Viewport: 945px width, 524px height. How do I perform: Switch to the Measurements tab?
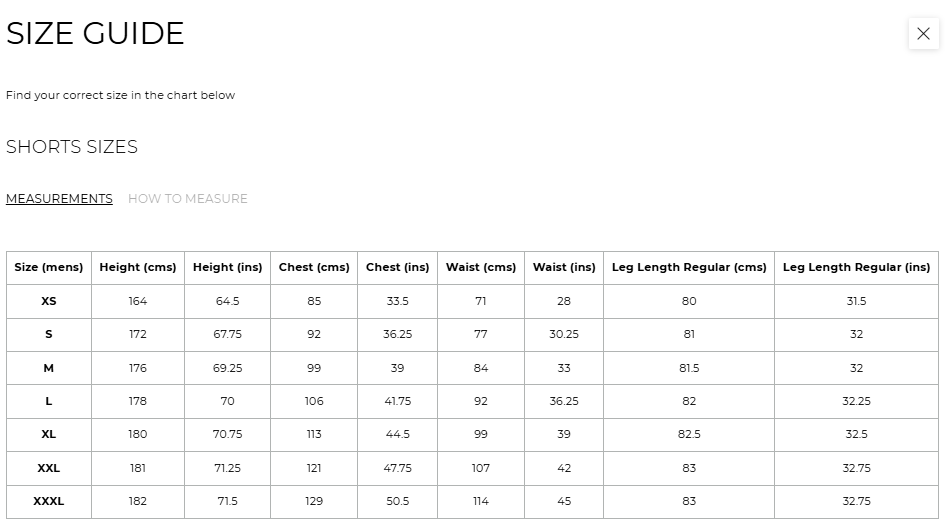click(59, 199)
